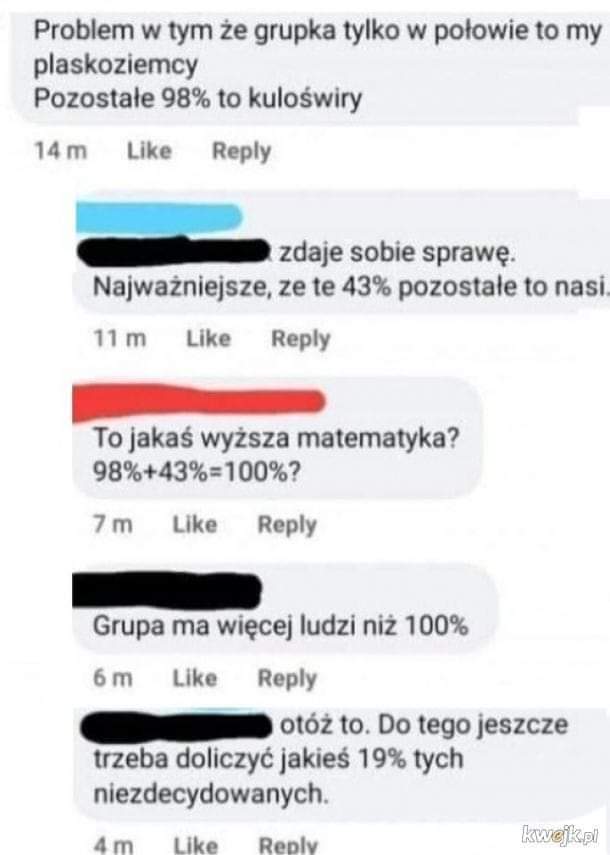
Task: Click the blacked-out mention before 'zdaje sobie sprawę'
Action: click(174, 252)
